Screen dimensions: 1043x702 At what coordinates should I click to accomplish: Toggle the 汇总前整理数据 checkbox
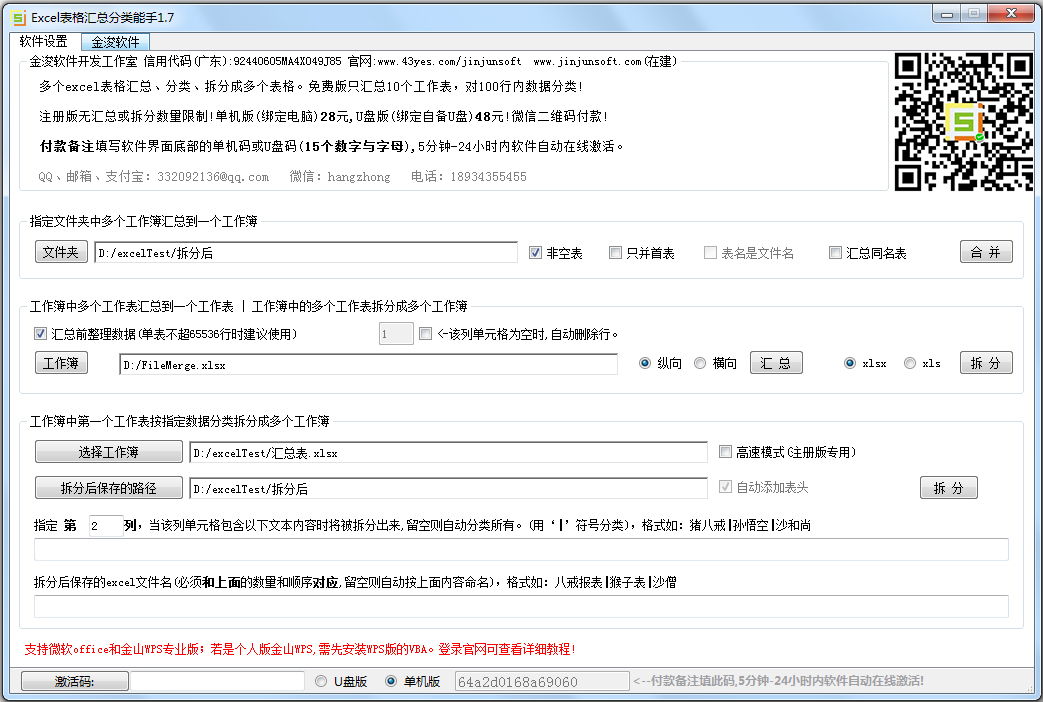click(x=40, y=333)
